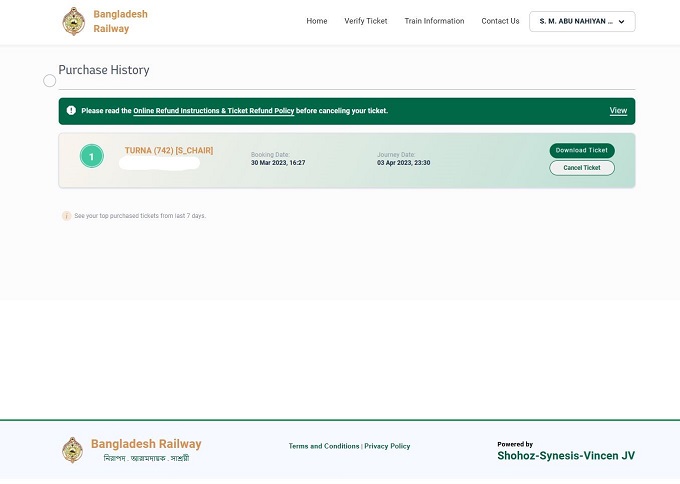The image size is (680, 484).
Task: Click journey date 03 Apr 2023, 23:30
Action: pyautogui.click(x=403, y=163)
